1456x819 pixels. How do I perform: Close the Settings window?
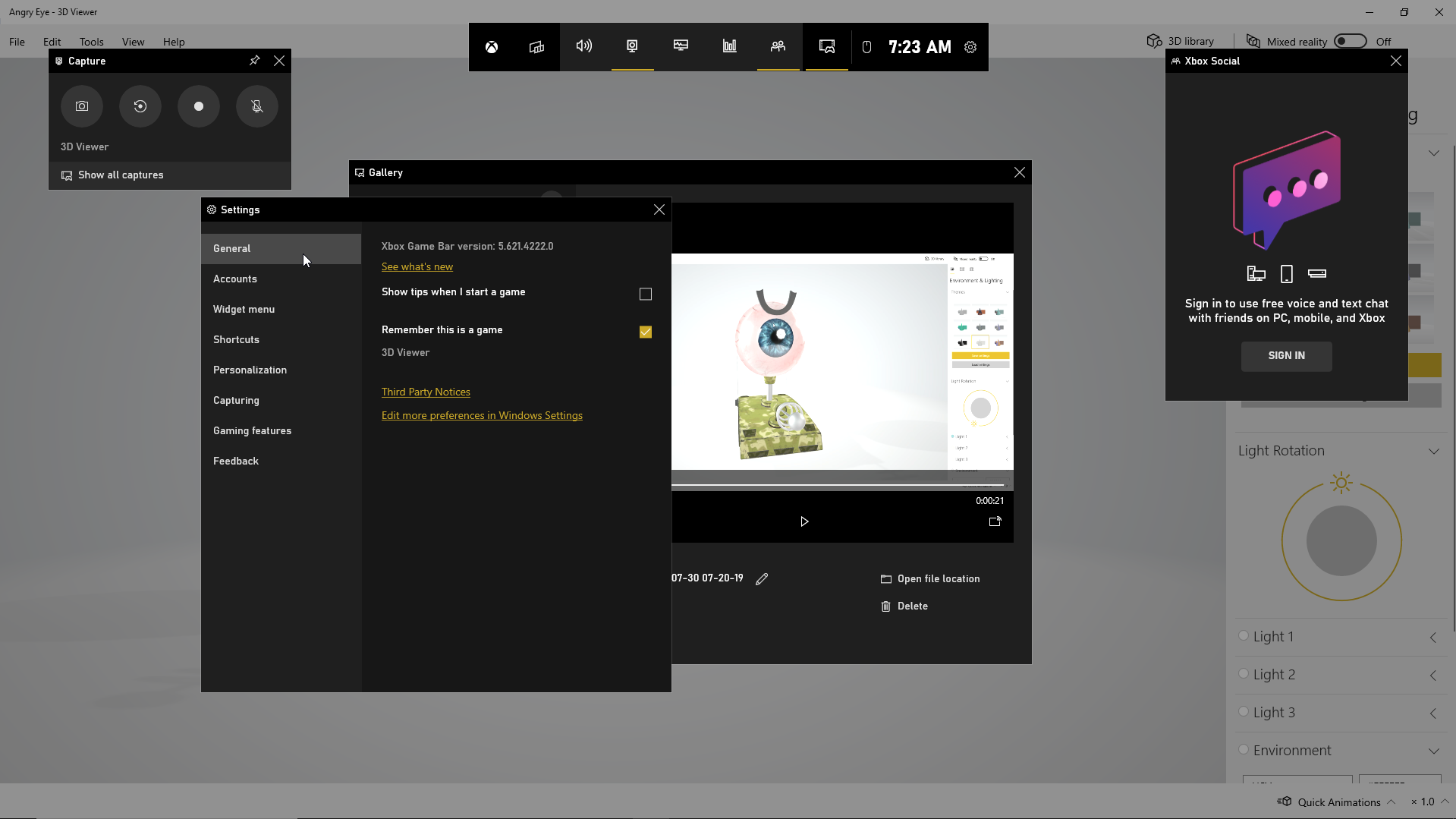(x=659, y=209)
